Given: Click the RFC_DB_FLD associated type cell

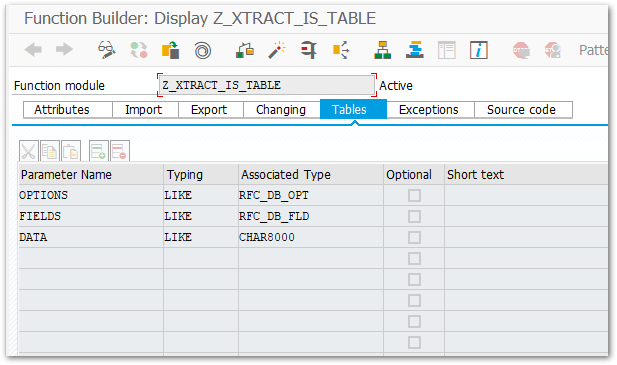Looking at the screenshot, I should (x=311, y=216).
